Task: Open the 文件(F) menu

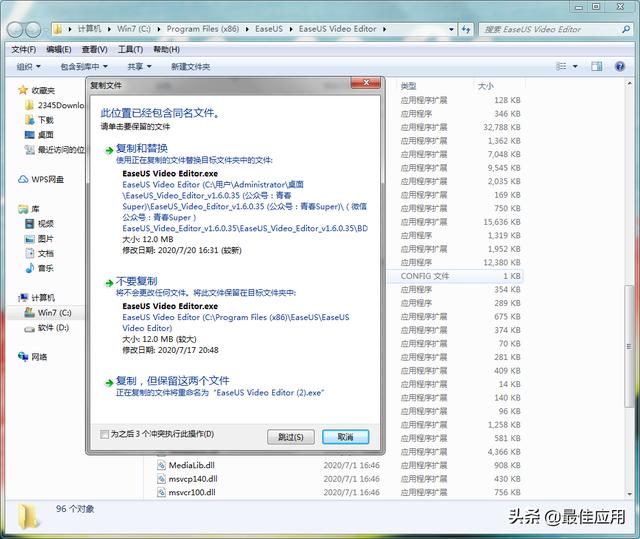Action: pos(23,50)
